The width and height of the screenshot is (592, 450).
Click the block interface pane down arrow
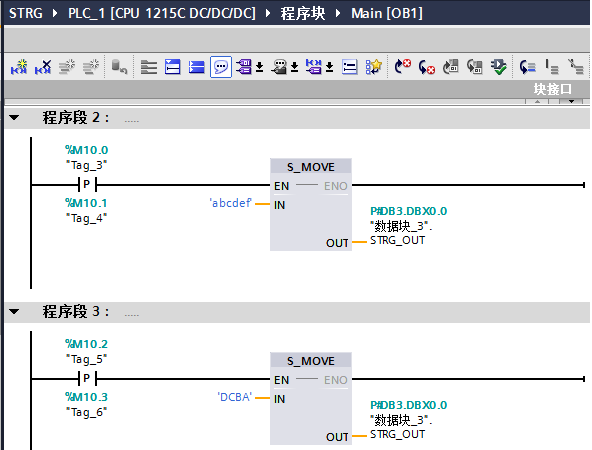pos(571,101)
